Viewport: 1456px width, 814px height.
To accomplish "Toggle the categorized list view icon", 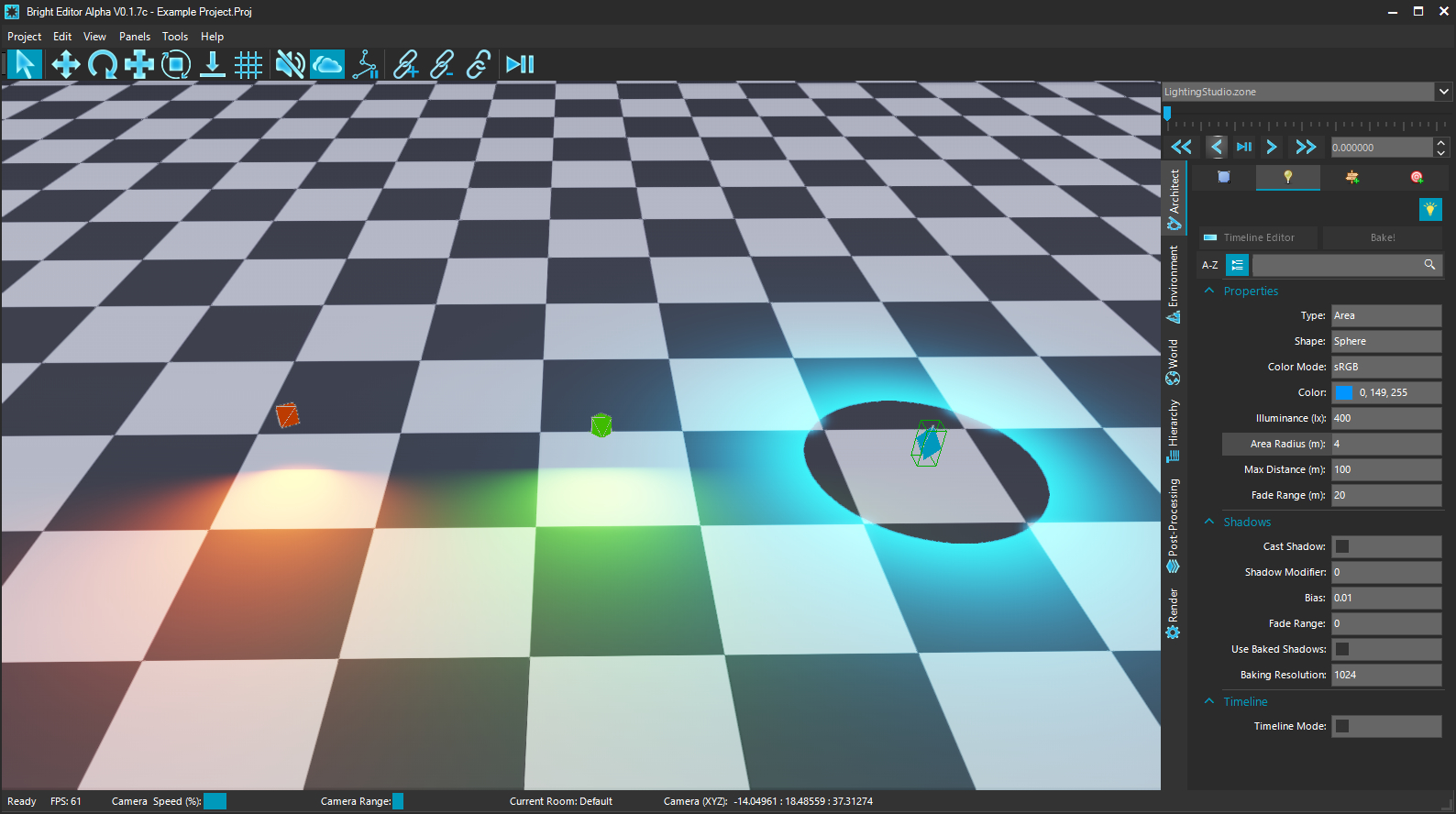I will coord(1238,265).
